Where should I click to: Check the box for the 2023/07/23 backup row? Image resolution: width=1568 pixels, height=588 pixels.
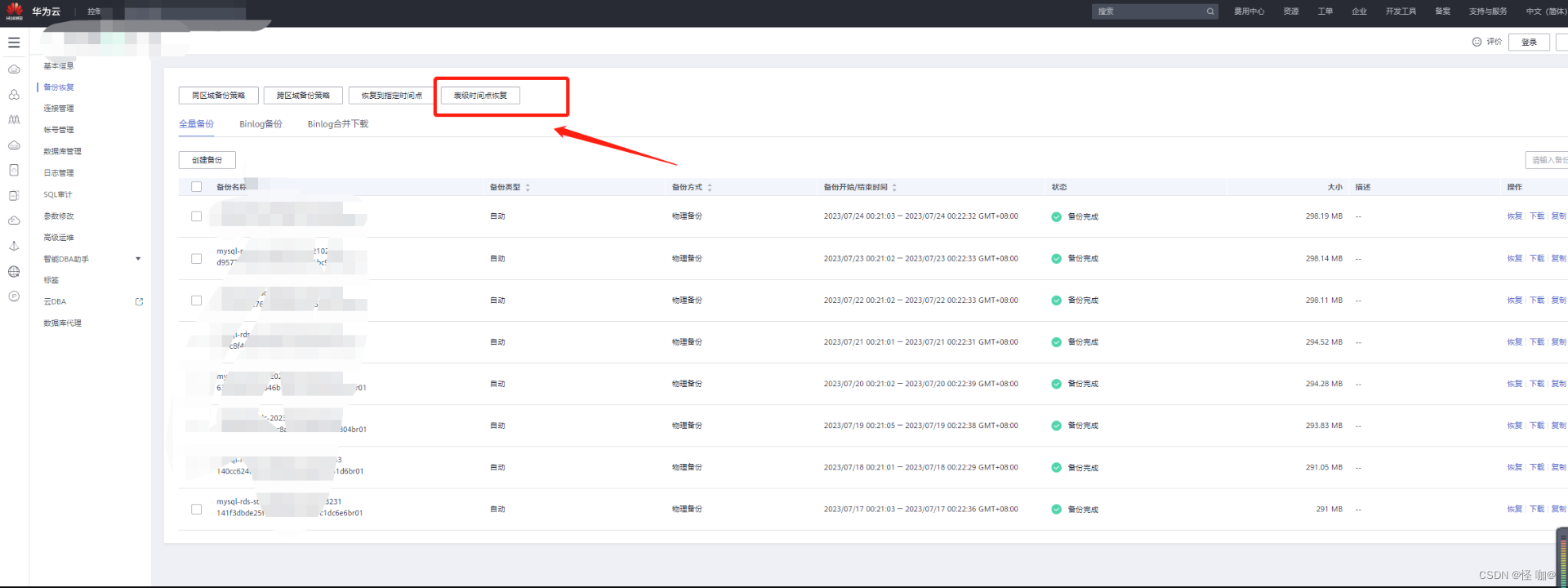[196, 258]
